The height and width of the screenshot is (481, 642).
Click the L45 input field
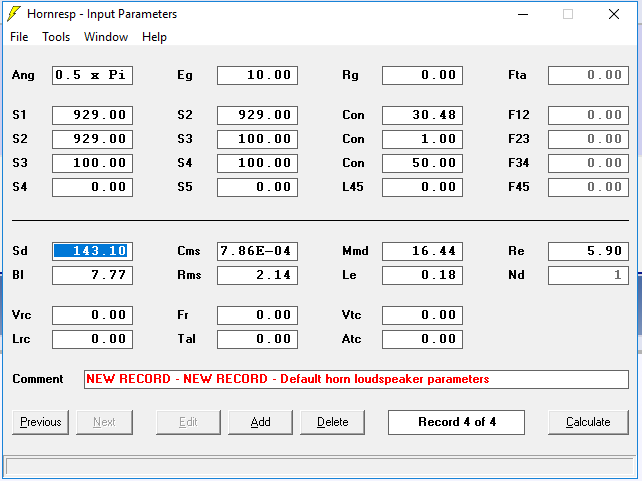(423, 187)
